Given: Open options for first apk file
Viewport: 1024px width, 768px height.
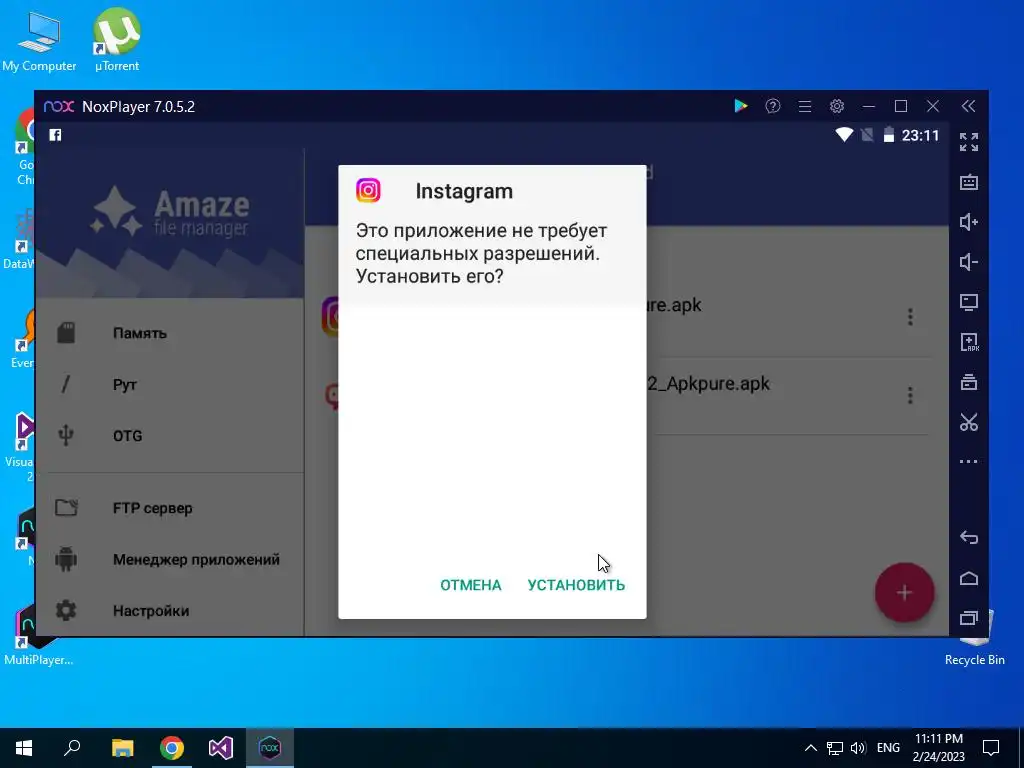Looking at the screenshot, I should pyautogui.click(x=910, y=317).
